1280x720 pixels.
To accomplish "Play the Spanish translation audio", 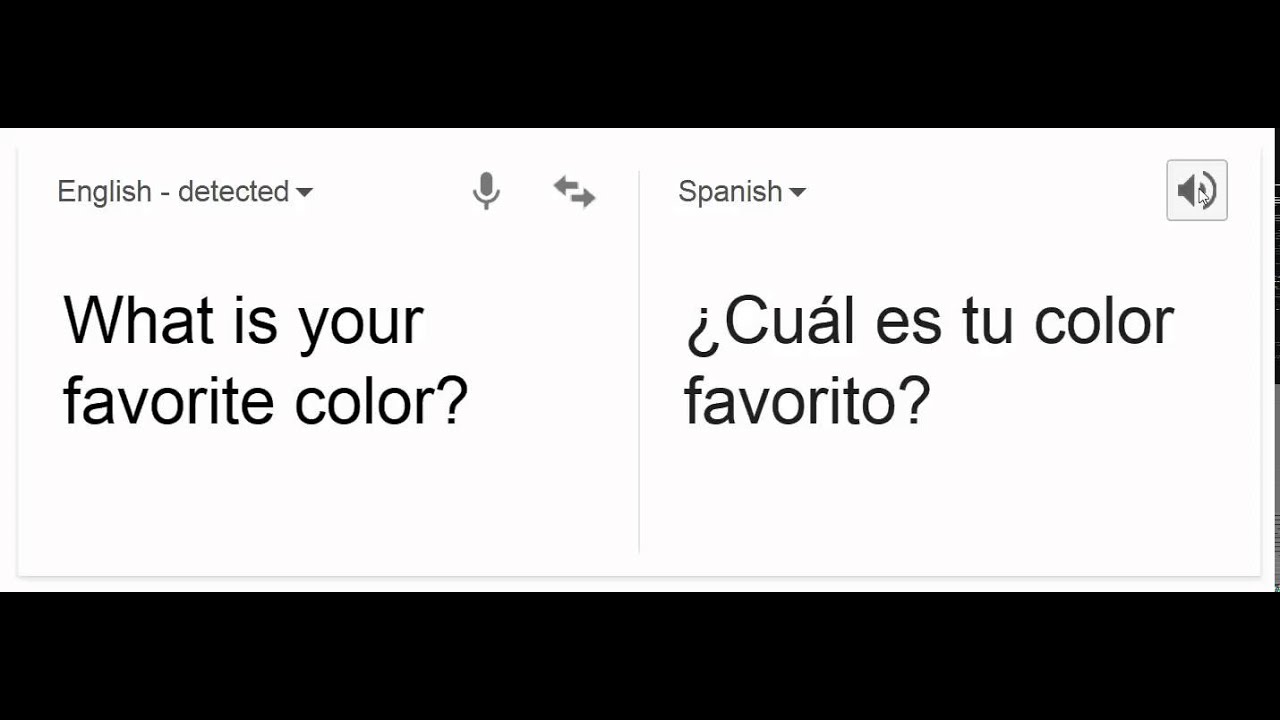I will click(x=1196, y=190).
